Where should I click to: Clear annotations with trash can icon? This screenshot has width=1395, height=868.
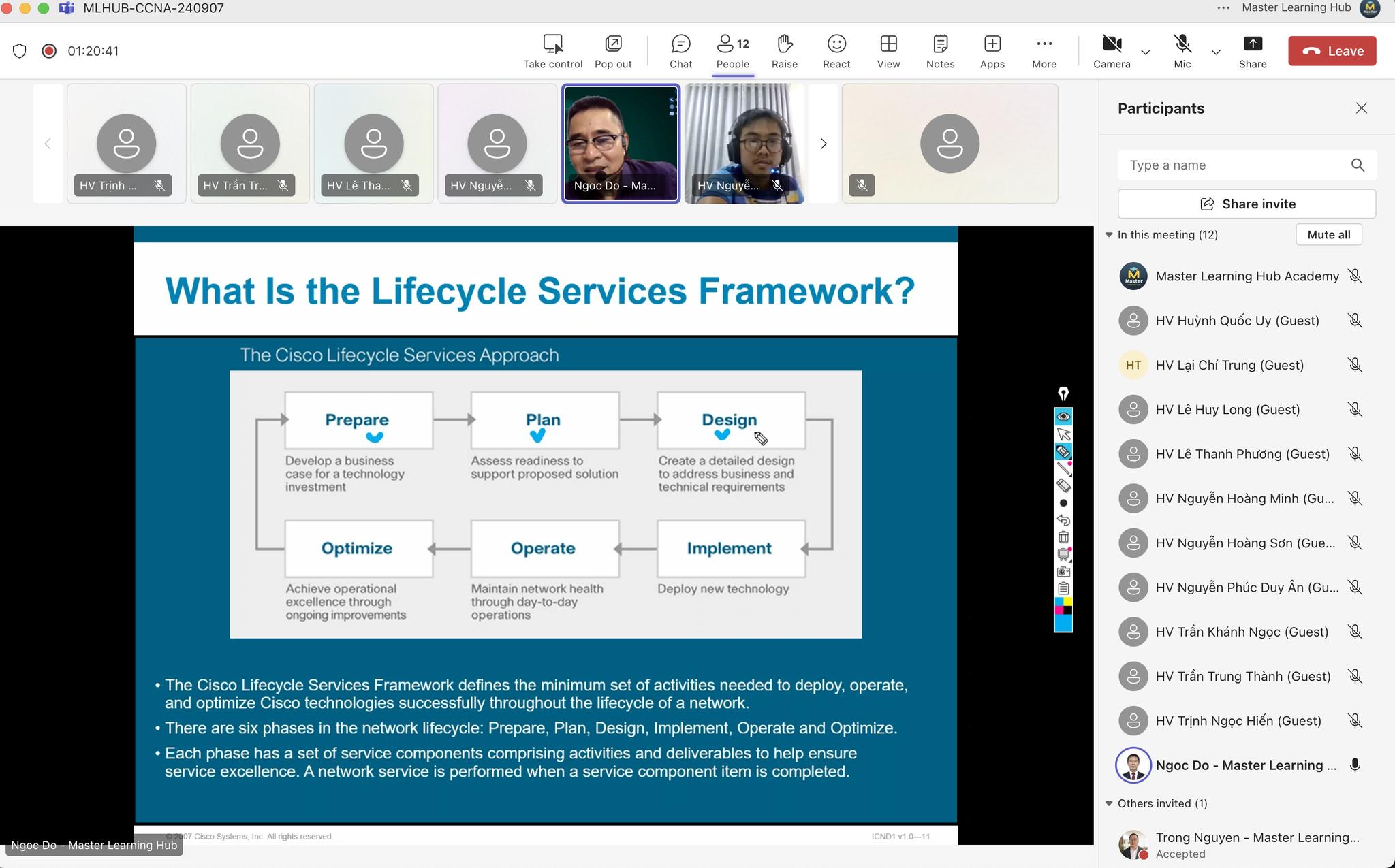click(x=1063, y=537)
